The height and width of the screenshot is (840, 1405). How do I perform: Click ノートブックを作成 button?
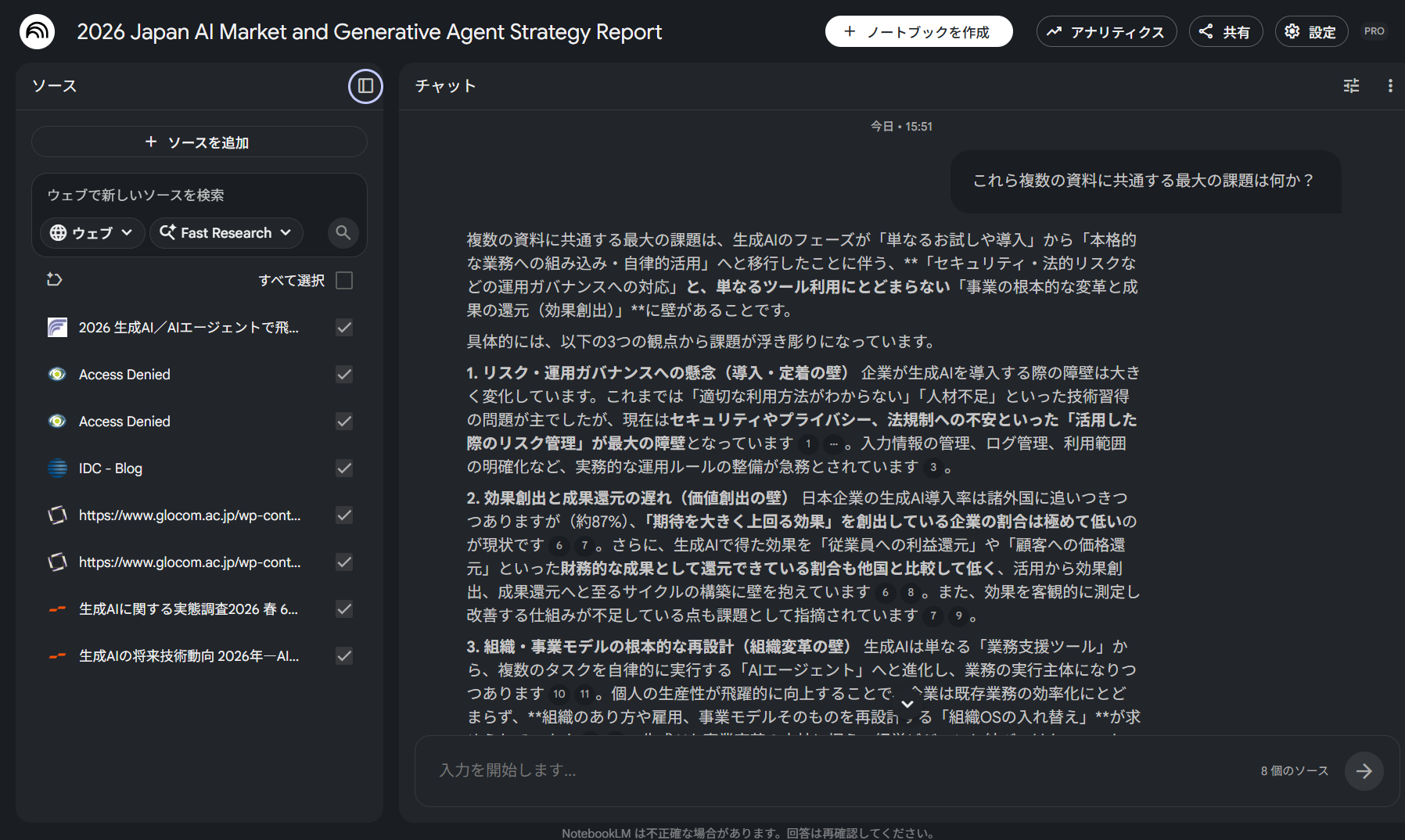[x=918, y=31]
